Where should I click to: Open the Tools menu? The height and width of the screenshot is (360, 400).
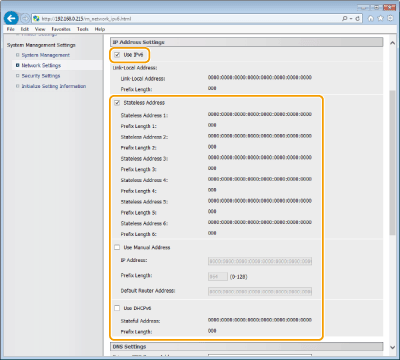click(83, 29)
